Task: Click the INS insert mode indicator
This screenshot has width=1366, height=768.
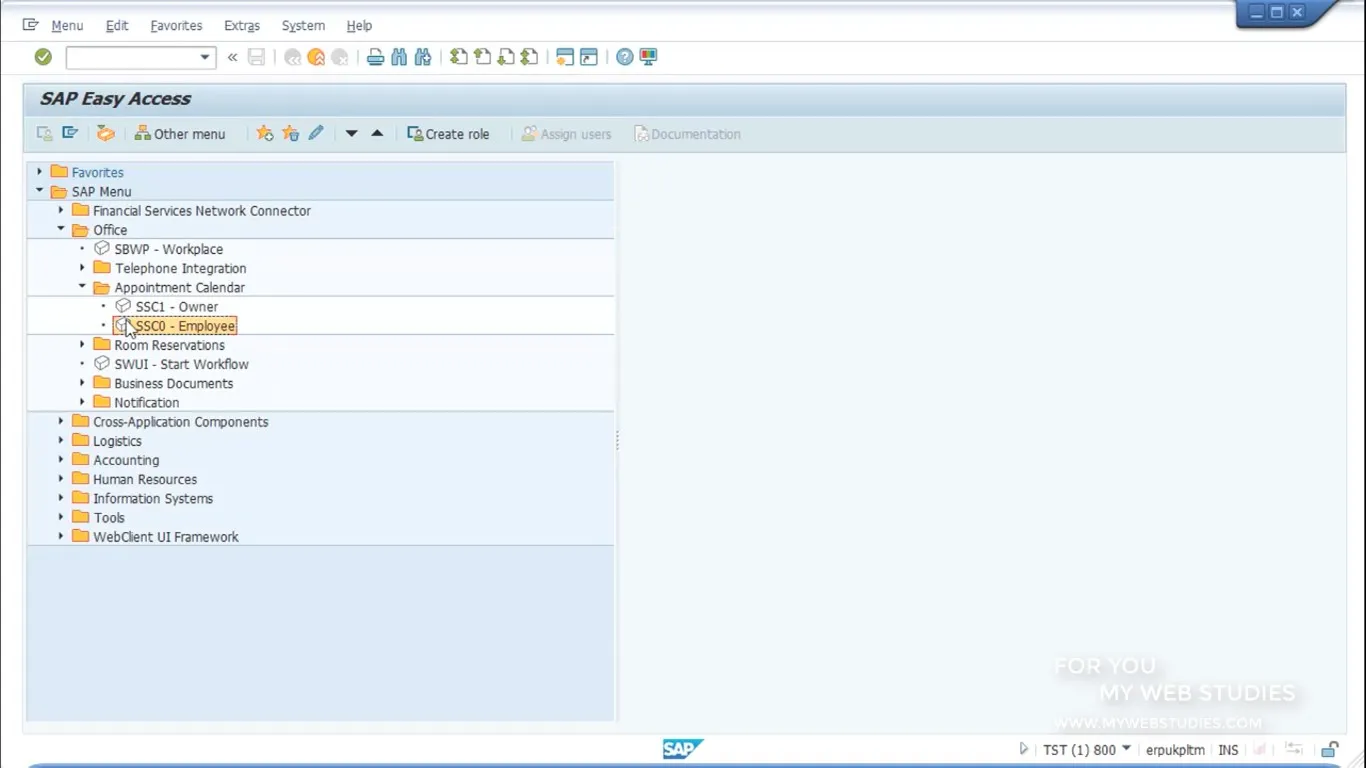Action: (x=1228, y=750)
